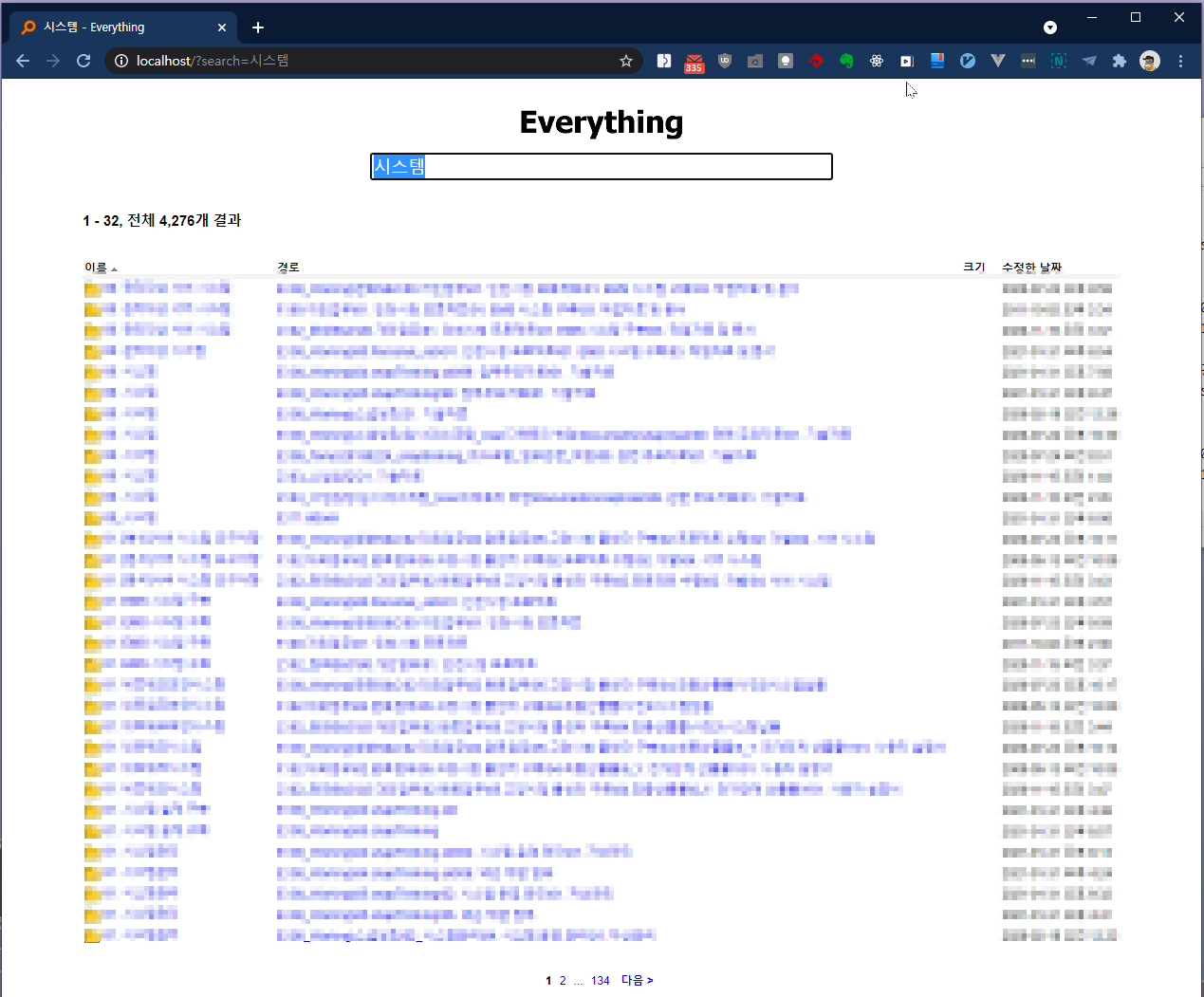Open the Google Drive folder extension
This screenshot has height=997, width=1204.
pyautogui.click(x=755, y=61)
